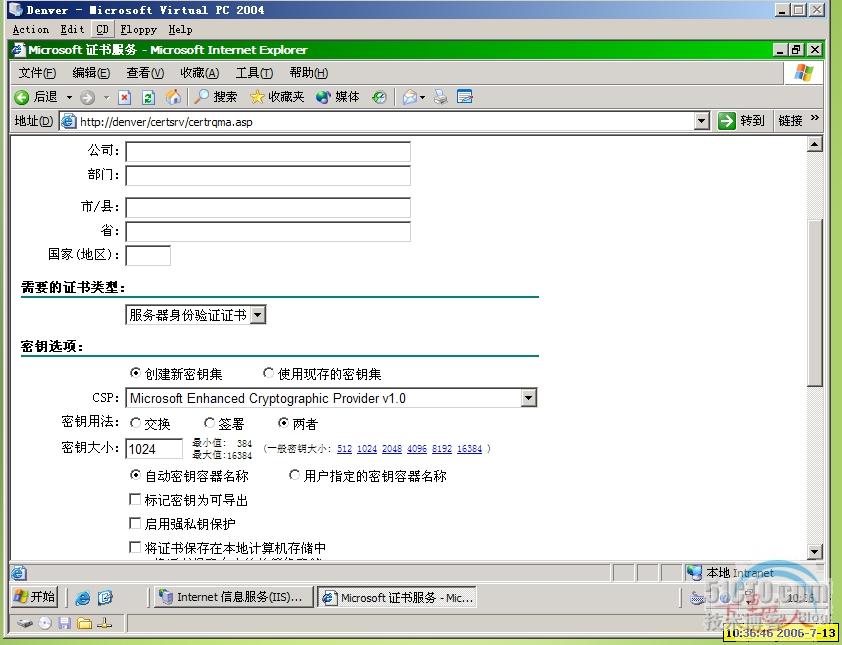Image resolution: width=842 pixels, height=645 pixels.
Task: Click the 8192 key size link
Action: (x=442, y=448)
